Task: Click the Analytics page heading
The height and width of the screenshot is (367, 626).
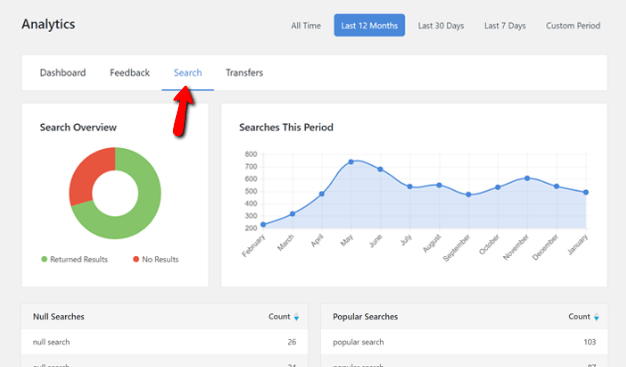Action: click(48, 24)
